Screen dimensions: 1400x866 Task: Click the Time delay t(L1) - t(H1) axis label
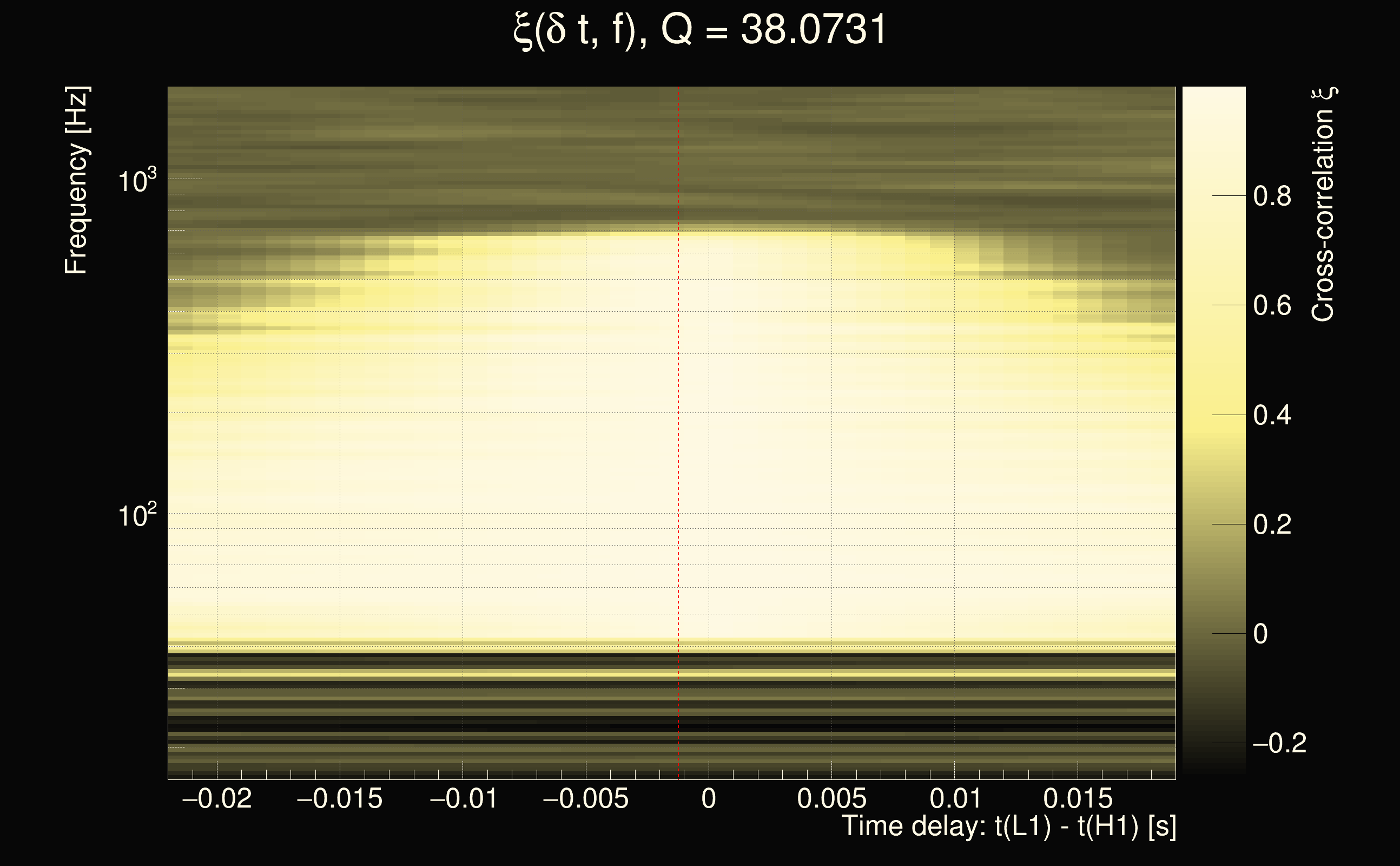pos(1008,826)
